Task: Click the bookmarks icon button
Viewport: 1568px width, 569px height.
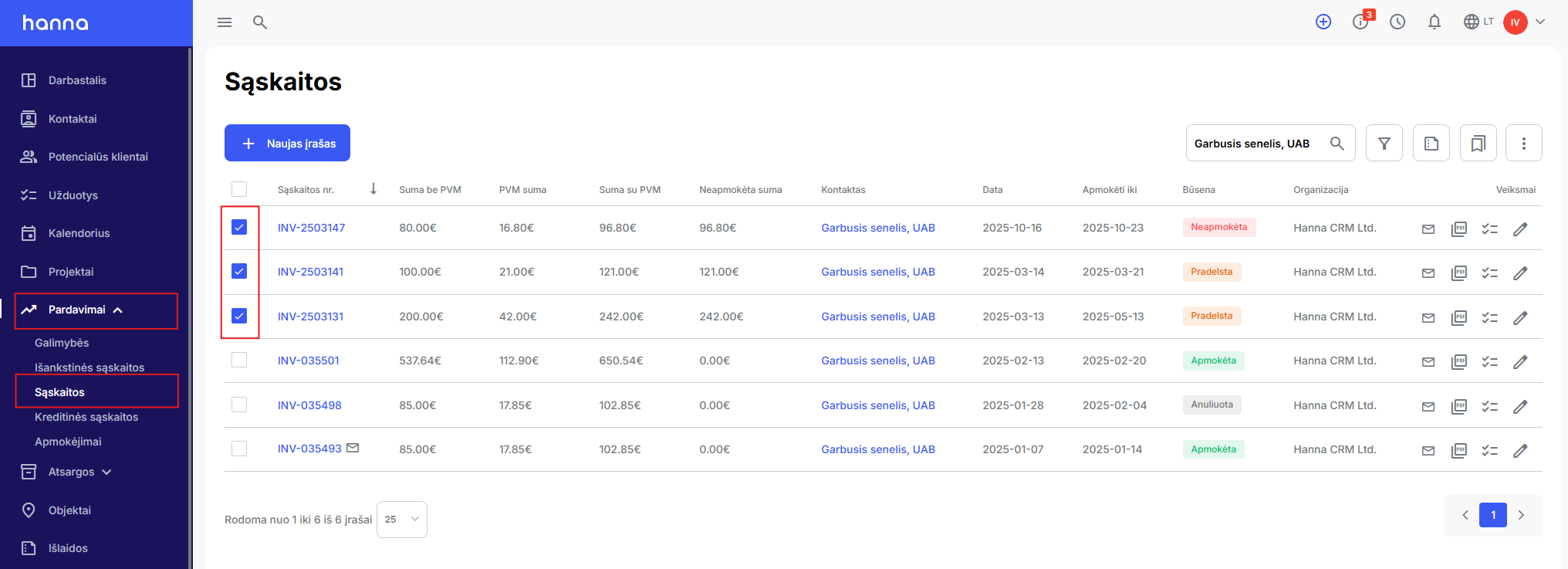Action: coord(1478,143)
